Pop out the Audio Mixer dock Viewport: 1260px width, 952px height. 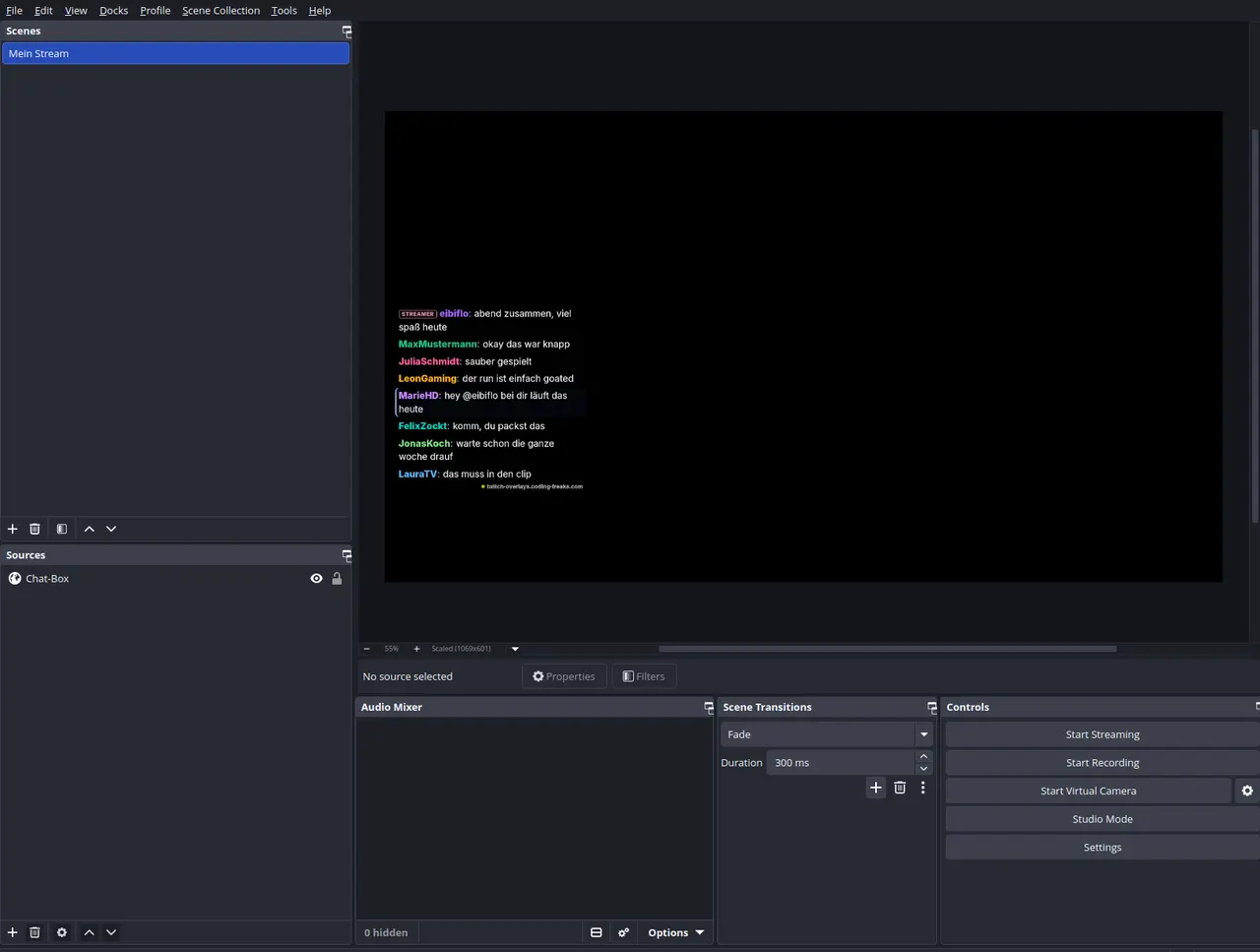[708, 707]
